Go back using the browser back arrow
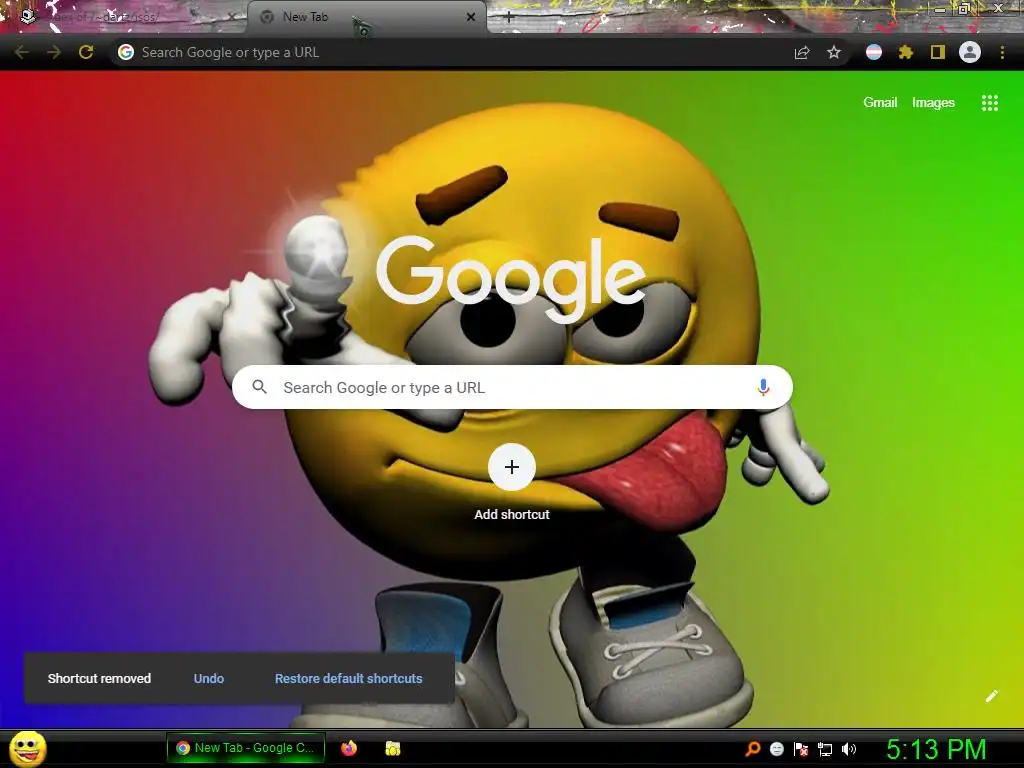The image size is (1024, 768). [22, 52]
